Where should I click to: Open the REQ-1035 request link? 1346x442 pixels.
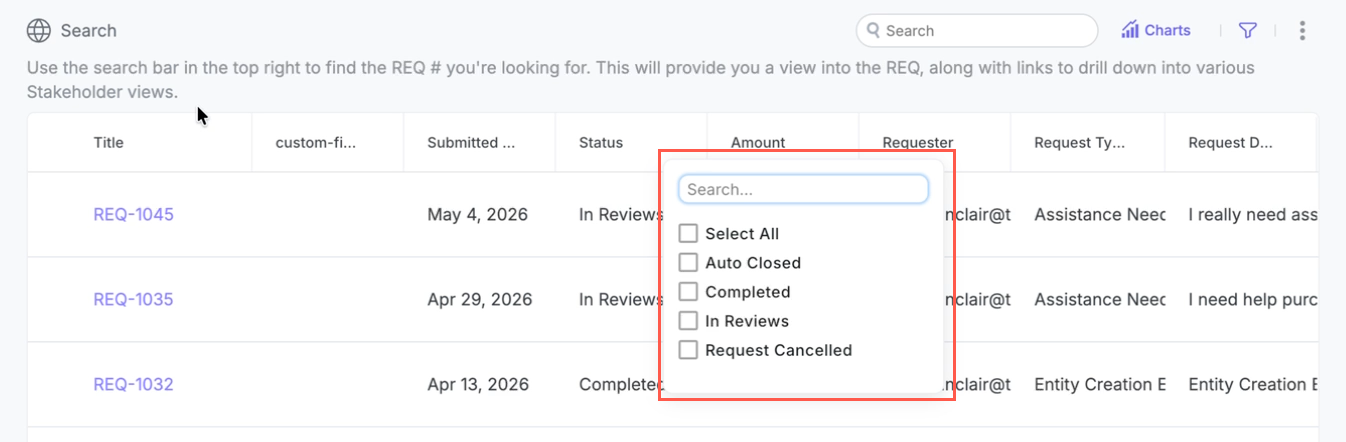tap(133, 299)
